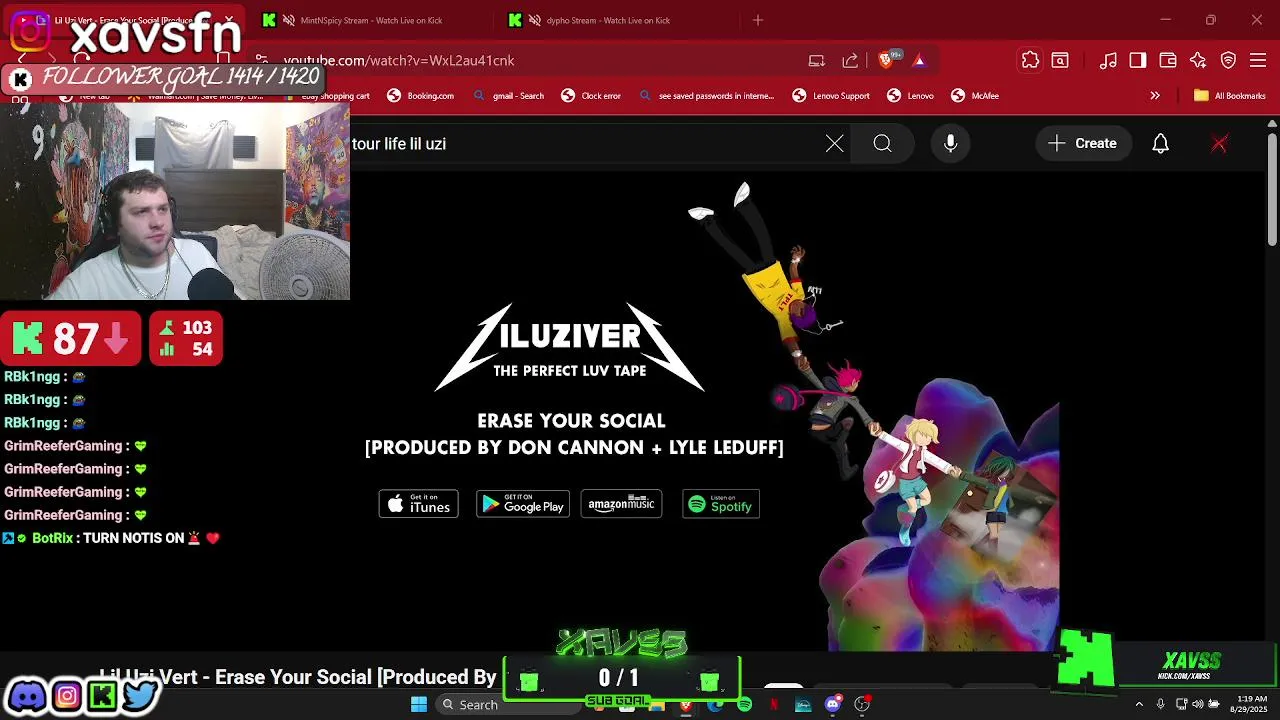Open the YouTube Create button
Image resolution: width=1280 pixels, height=720 pixels.
tap(1082, 144)
